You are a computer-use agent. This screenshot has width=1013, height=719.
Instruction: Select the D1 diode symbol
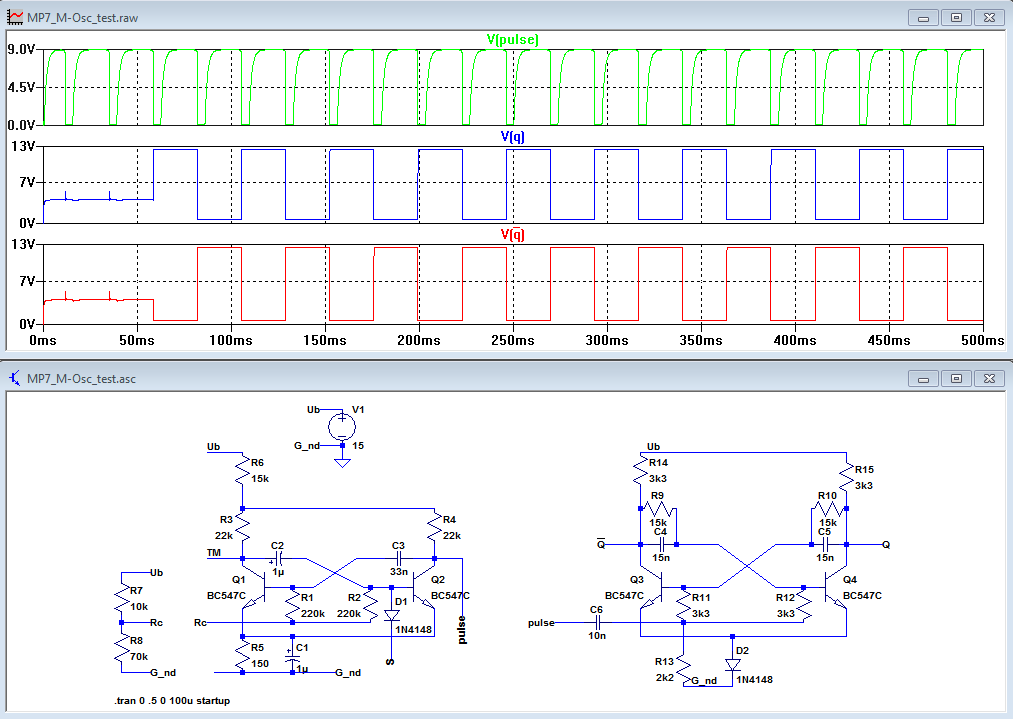(392, 616)
